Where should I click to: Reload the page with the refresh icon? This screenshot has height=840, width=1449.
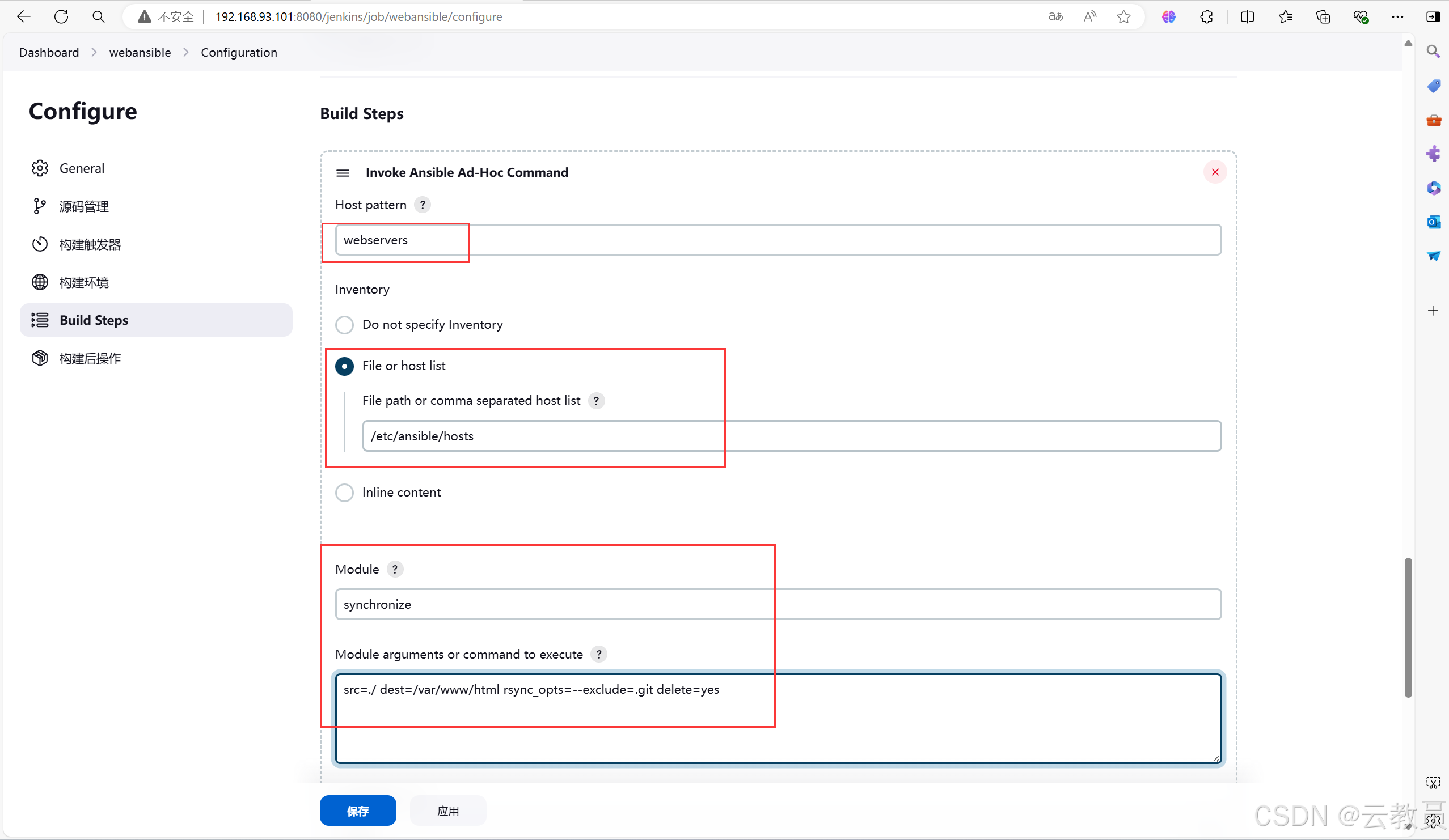point(61,16)
